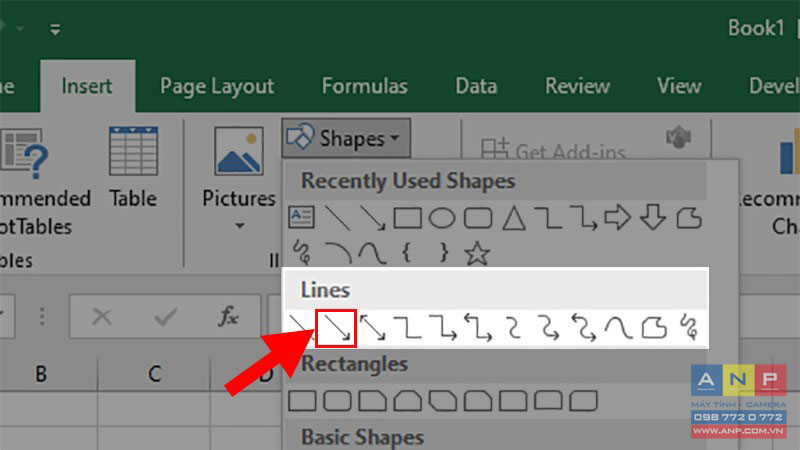The height and width of the screenshot is (450, 800).
Task: Select column C header
Action: pyautogui.click(x=154, y=374)
